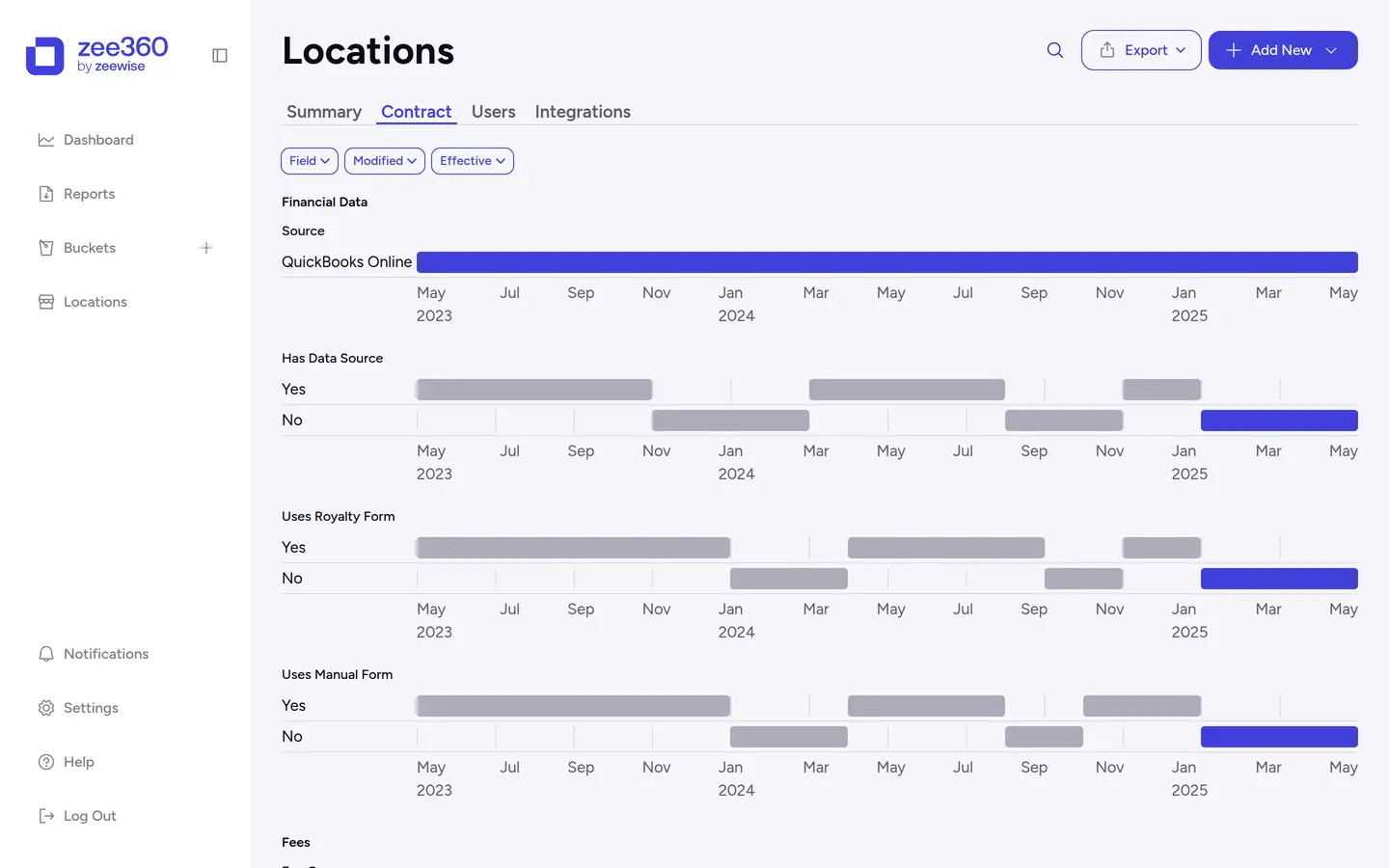
Task: Open the search magnifier icon
Action: pyautogui.click(x=1055, y=50)
